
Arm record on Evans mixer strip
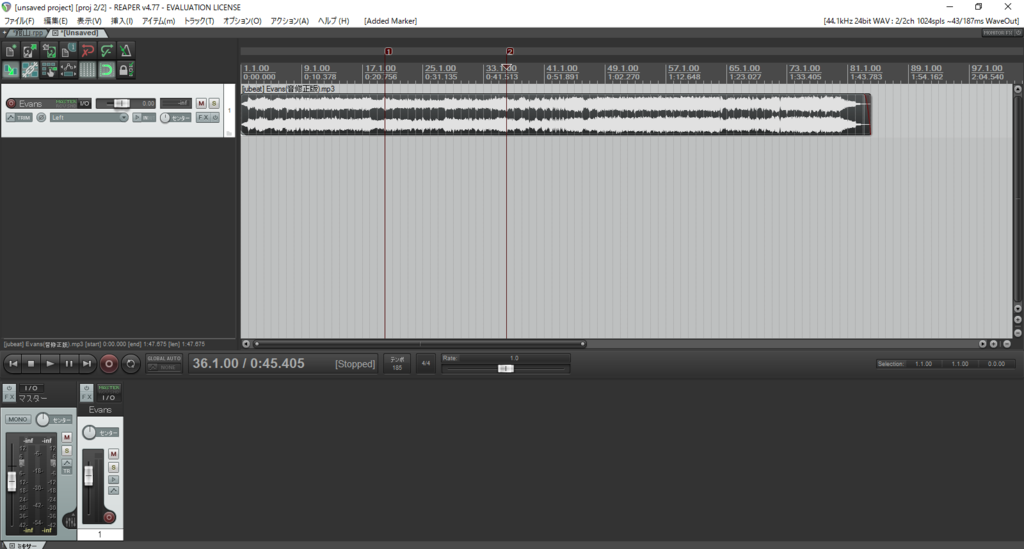tap(109, 518)
